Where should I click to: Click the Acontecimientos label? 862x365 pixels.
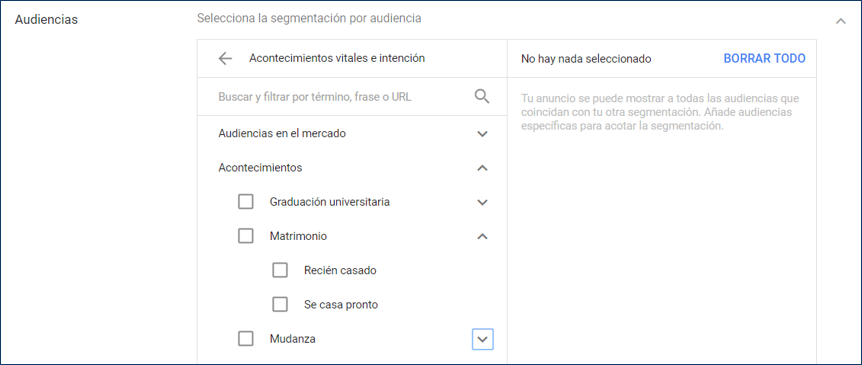click(x=260, y=168)
